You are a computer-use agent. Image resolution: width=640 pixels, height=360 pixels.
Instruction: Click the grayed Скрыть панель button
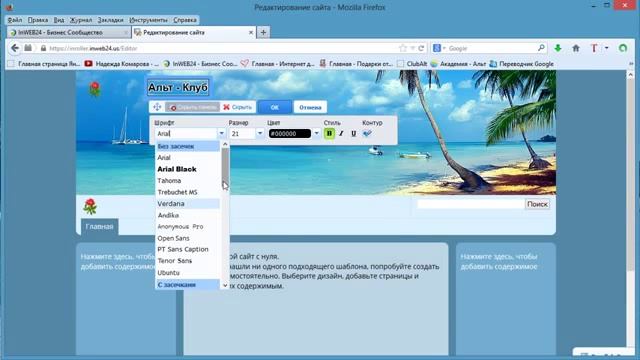tap(192, 107)
